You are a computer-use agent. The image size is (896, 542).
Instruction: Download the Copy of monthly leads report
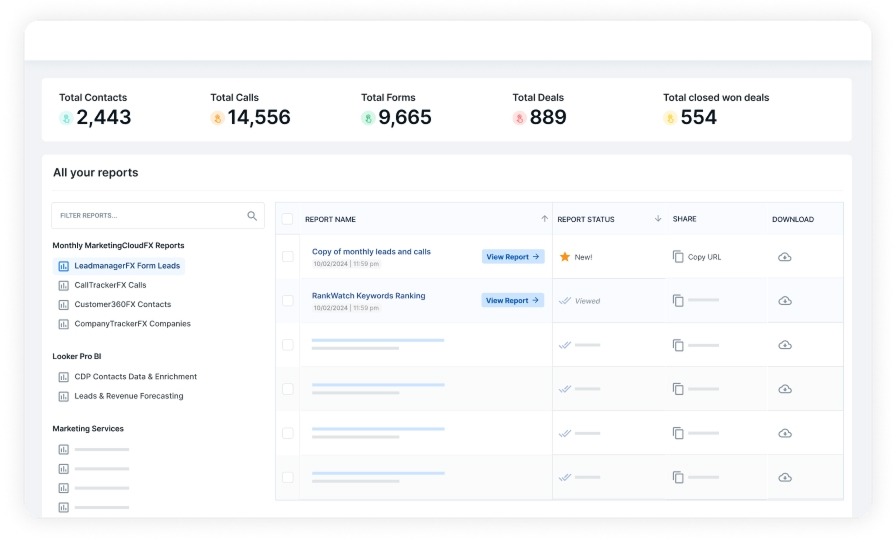(x=785, y=257)
